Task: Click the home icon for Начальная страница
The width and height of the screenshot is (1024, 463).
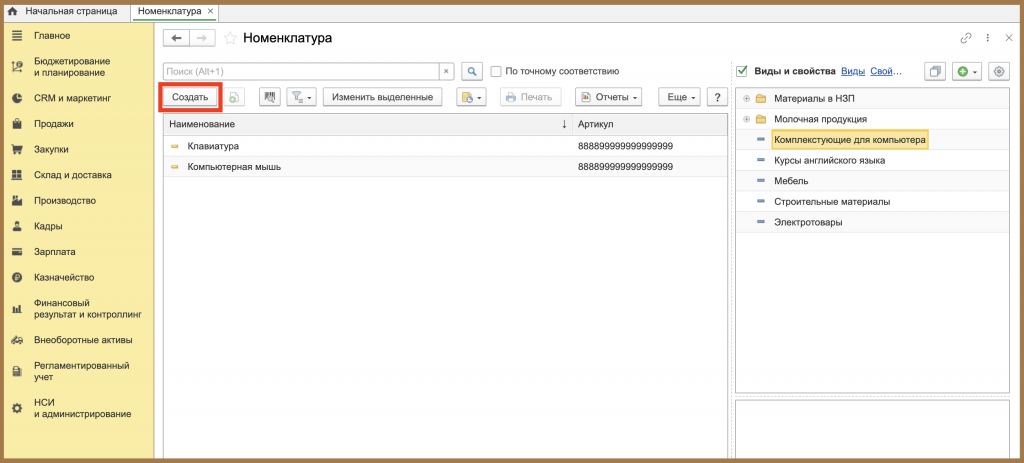Action: [12, 12]
